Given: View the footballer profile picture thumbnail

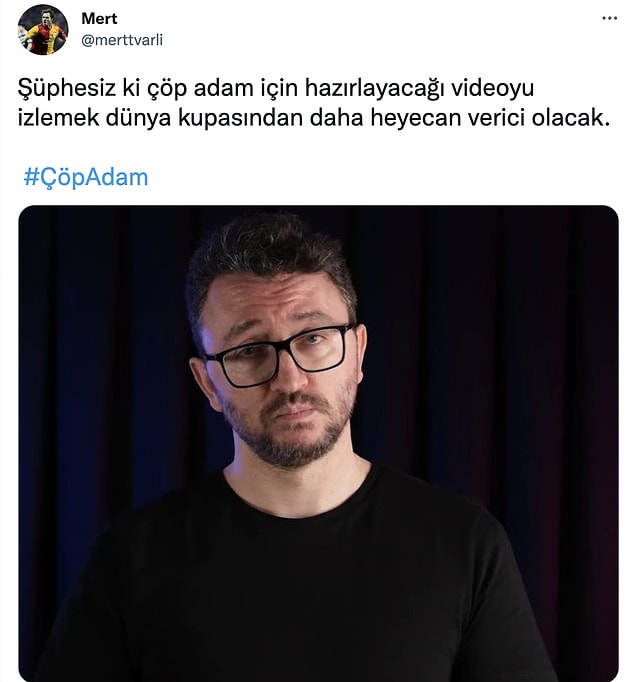Looking at the screenshot, I should (43, 30).
